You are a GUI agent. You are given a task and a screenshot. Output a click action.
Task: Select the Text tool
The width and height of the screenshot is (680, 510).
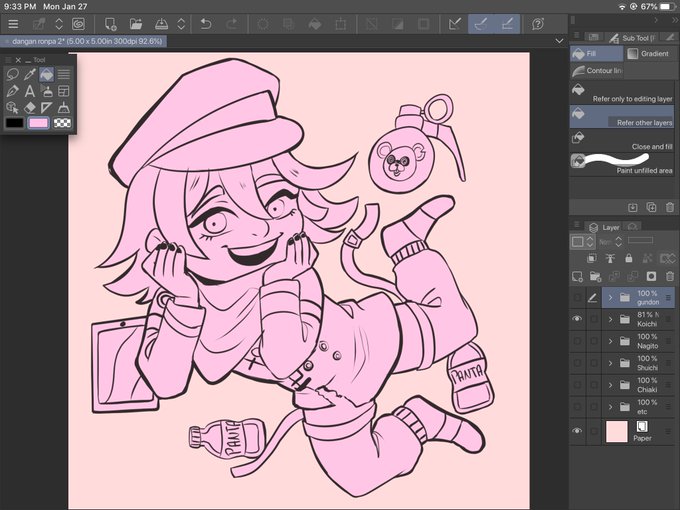29,91
